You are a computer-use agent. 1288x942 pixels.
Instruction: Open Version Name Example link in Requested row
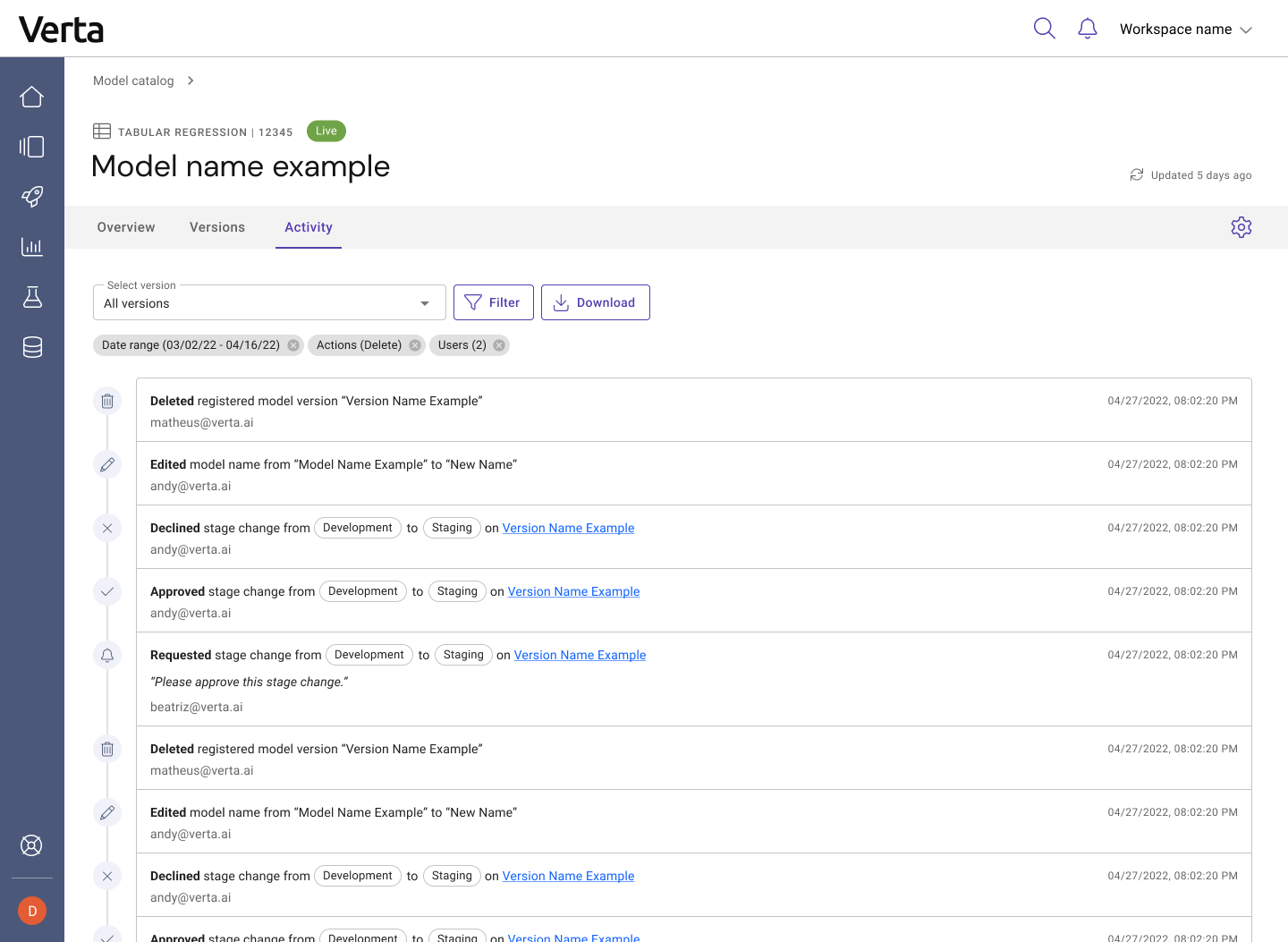coord(580,655)
